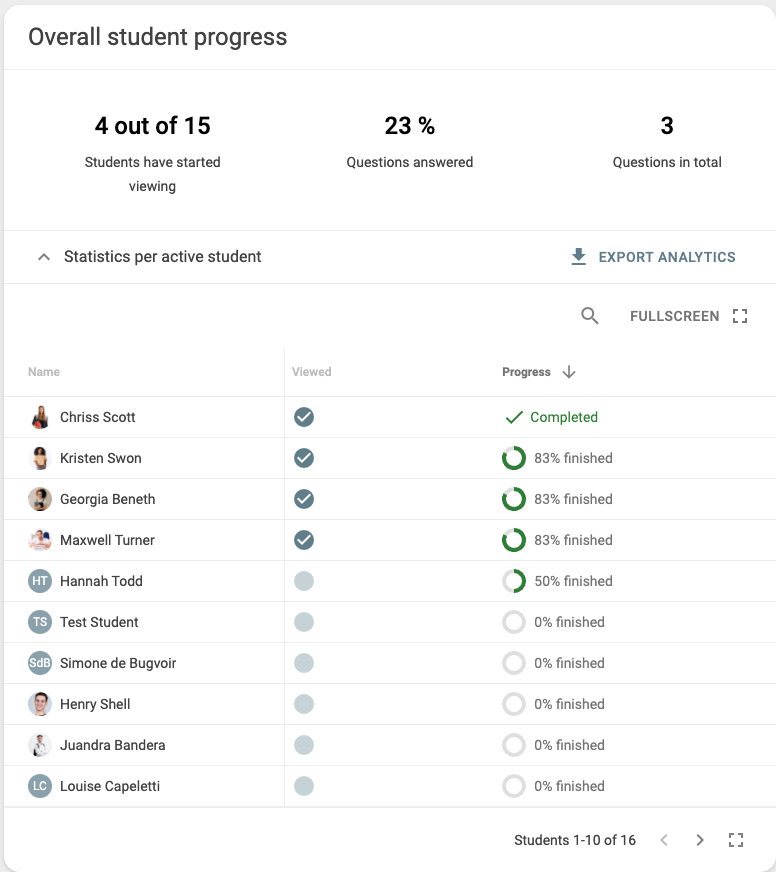Image resolution: width=776 pixels, height=872 pixels.
Task: Click viewed indicator for Hannah Todd
Action: [304, 581]
